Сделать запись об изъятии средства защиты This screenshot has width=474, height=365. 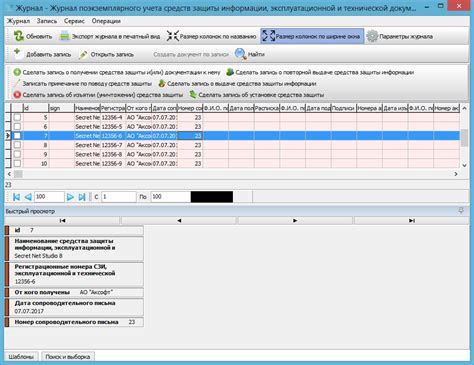[98, 95]
